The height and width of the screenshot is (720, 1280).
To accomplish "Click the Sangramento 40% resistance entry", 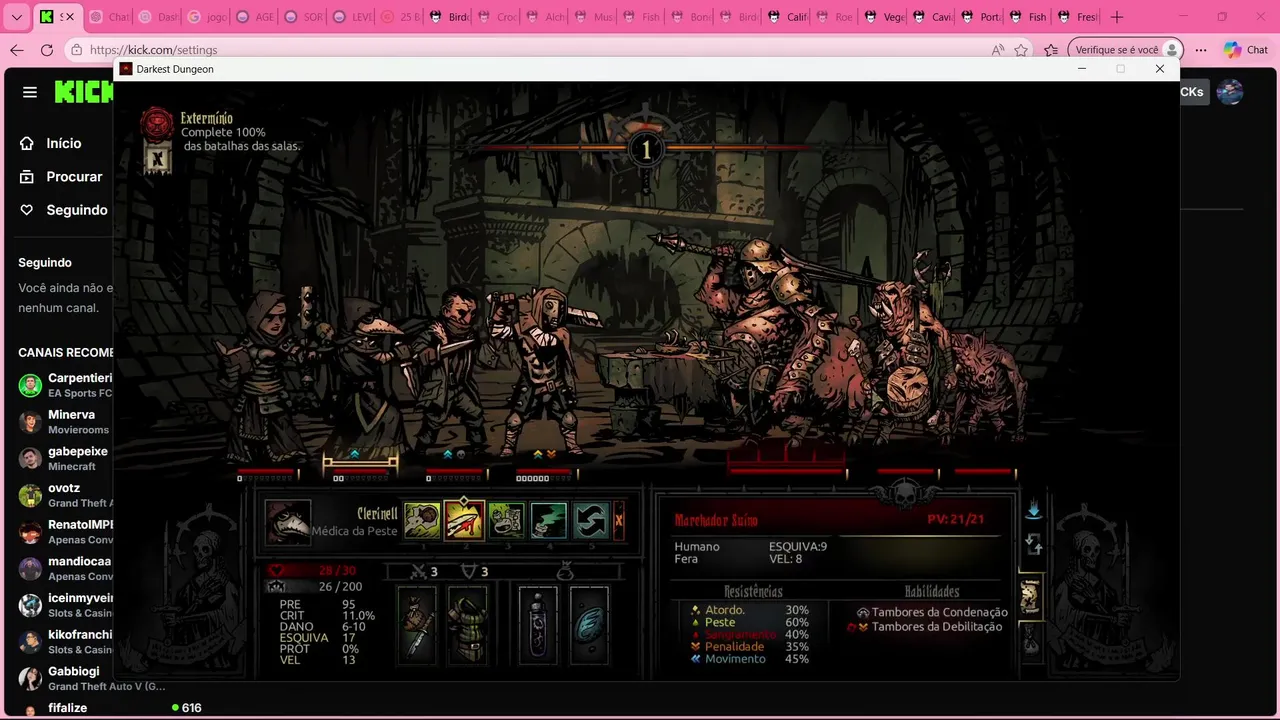I will (749, 634).
